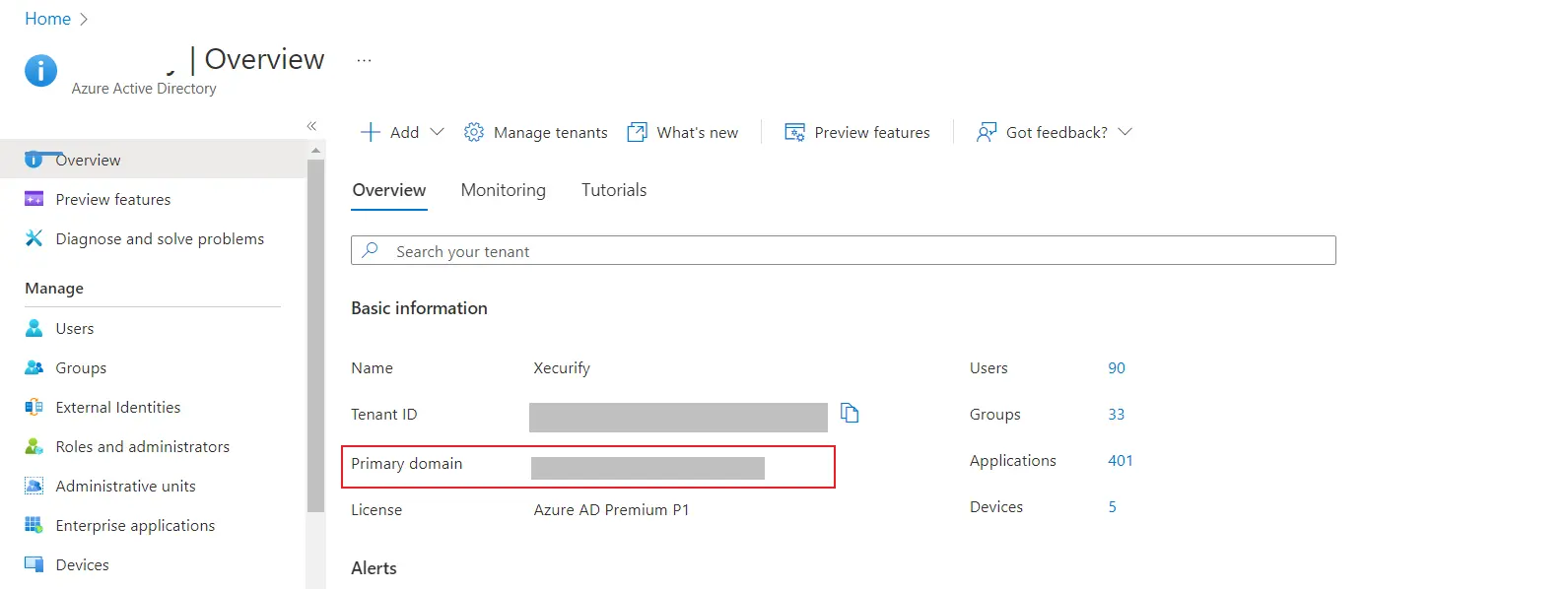Click the External Identities icon

tap(34, 407)
